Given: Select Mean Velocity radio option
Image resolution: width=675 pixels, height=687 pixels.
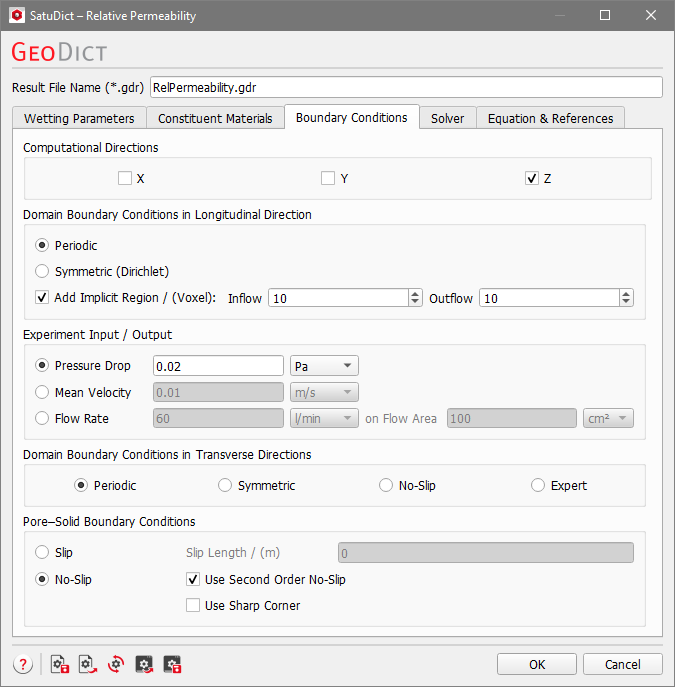Looking at the screenshot, I should tap(42, 392).
